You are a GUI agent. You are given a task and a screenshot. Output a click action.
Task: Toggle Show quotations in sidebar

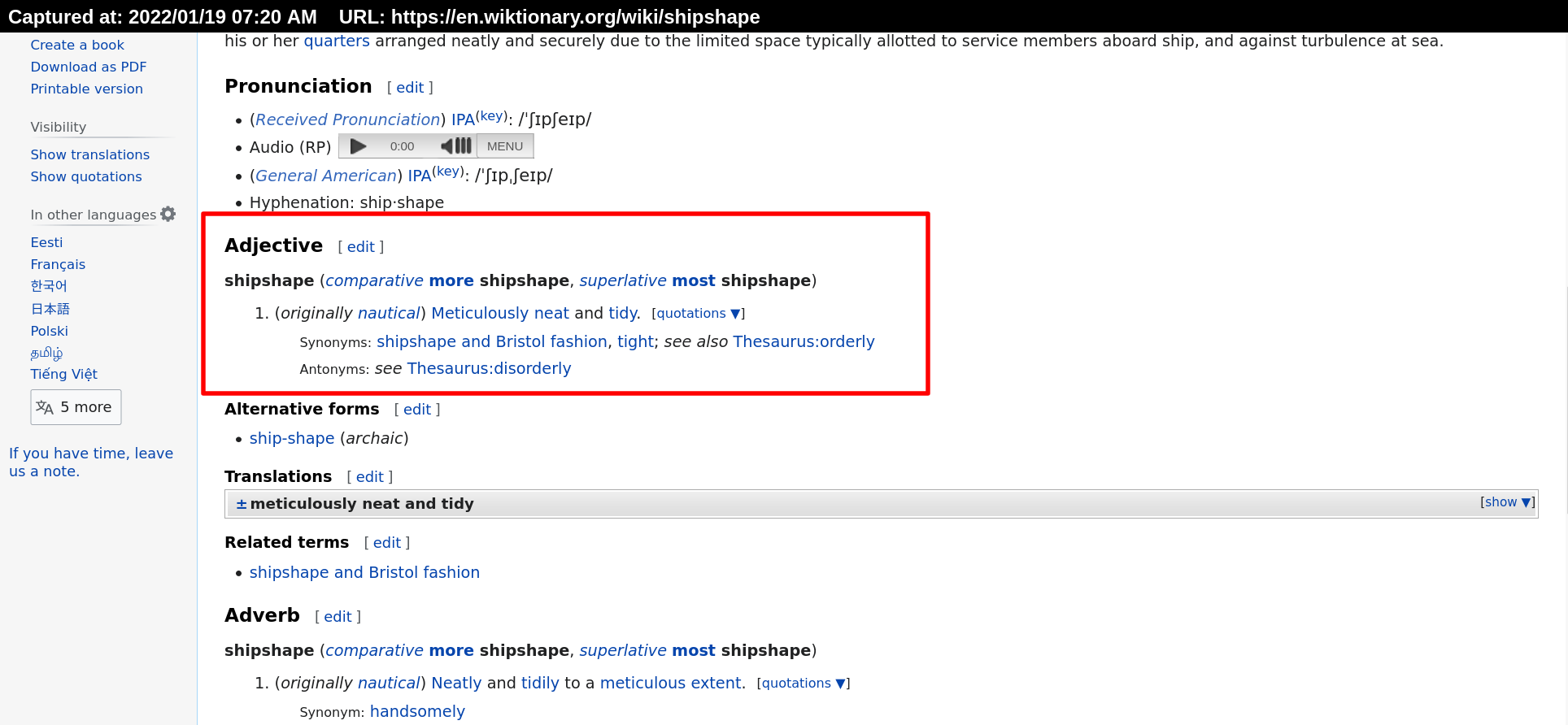point(86,176)
